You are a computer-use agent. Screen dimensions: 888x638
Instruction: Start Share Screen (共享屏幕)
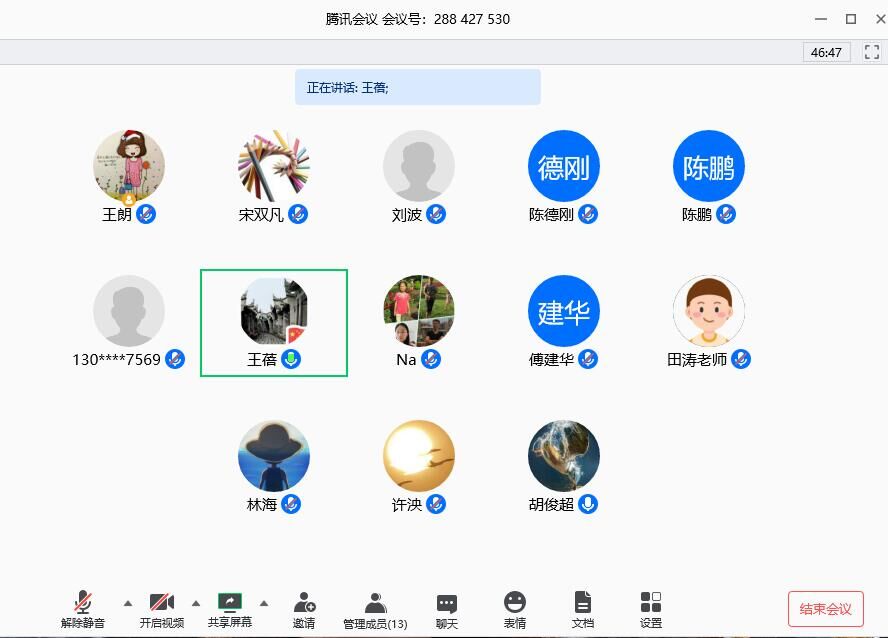tap(230, 608)
